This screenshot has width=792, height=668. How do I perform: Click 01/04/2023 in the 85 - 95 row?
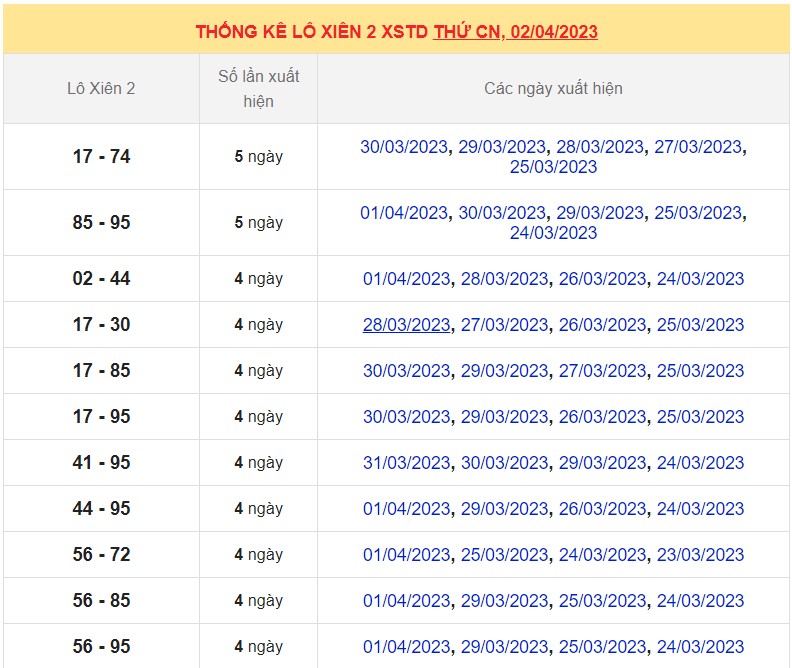pyautogui.click(x=404, y=213)
